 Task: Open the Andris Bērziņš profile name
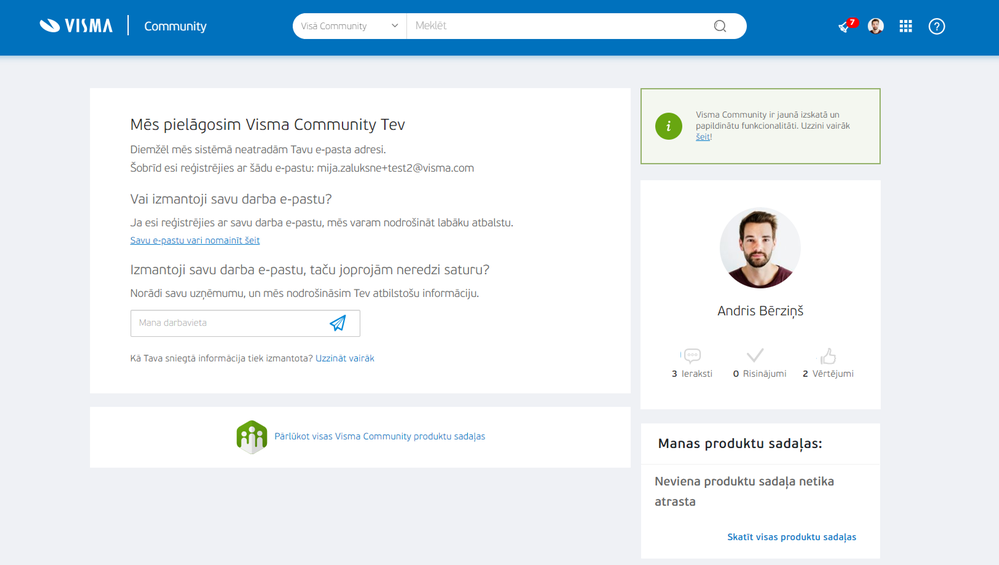click(760, 311)
